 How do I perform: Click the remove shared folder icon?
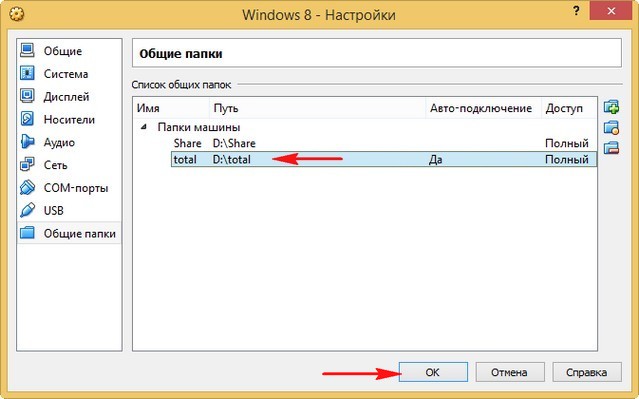point(611,148)
